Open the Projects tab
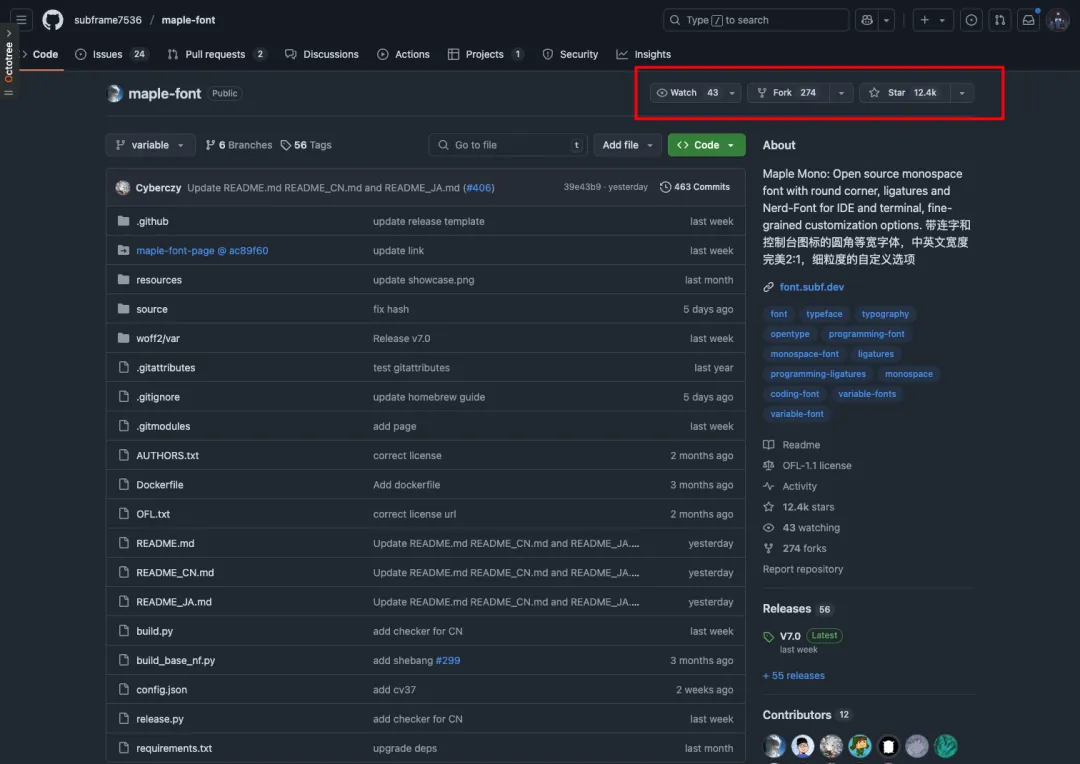1080x764 pixels. (x=486, y=54)
